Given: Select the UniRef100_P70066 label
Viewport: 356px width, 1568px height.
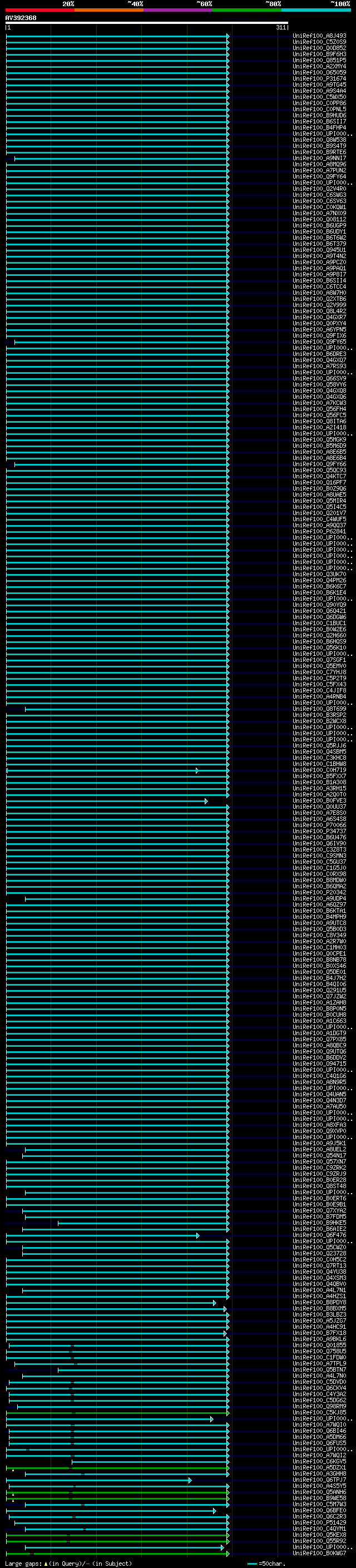Looking at the screenshot, I should 319,825.
